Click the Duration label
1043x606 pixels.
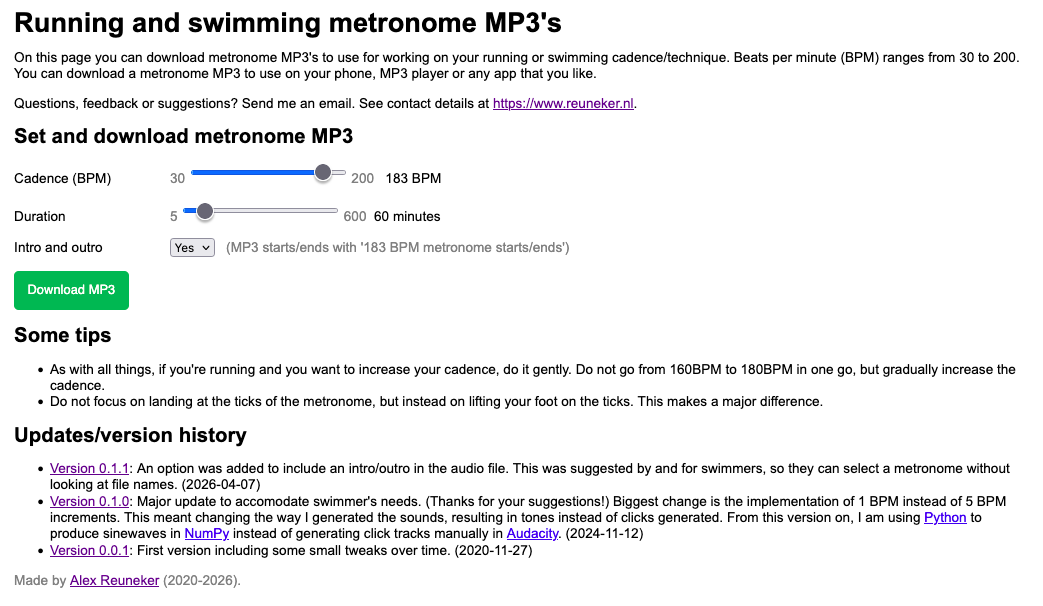[40, 216]
